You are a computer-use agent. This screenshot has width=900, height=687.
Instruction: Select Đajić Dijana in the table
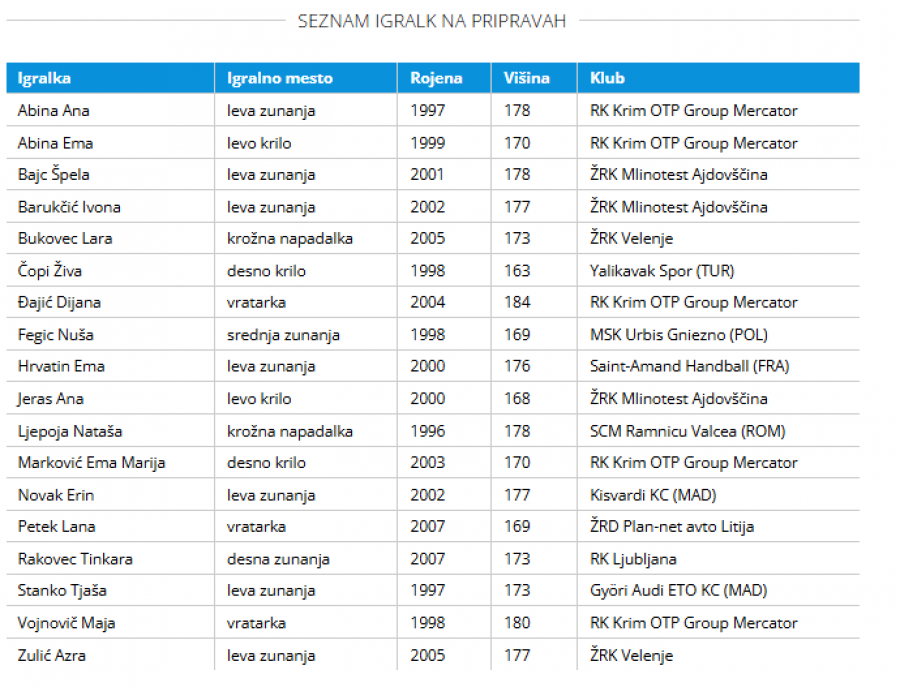(59, 303)
